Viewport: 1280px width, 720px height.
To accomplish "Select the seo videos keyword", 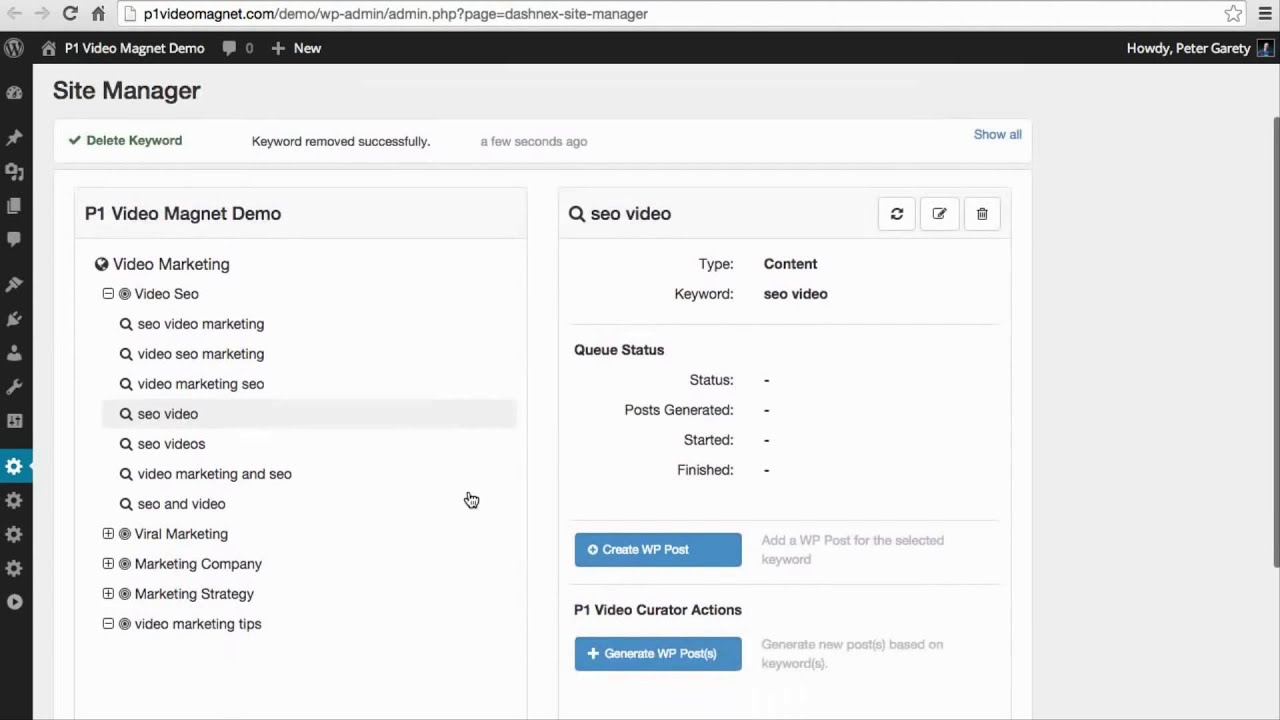I will click(171, 444).
